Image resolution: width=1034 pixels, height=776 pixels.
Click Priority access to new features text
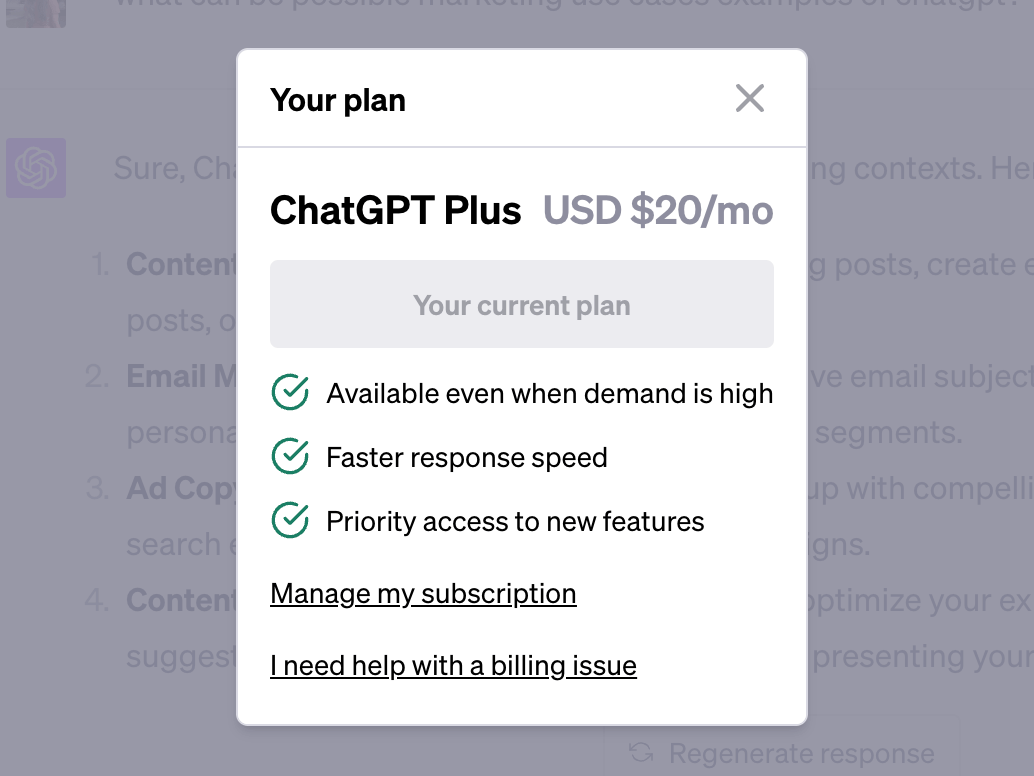(x=515, y=521)
